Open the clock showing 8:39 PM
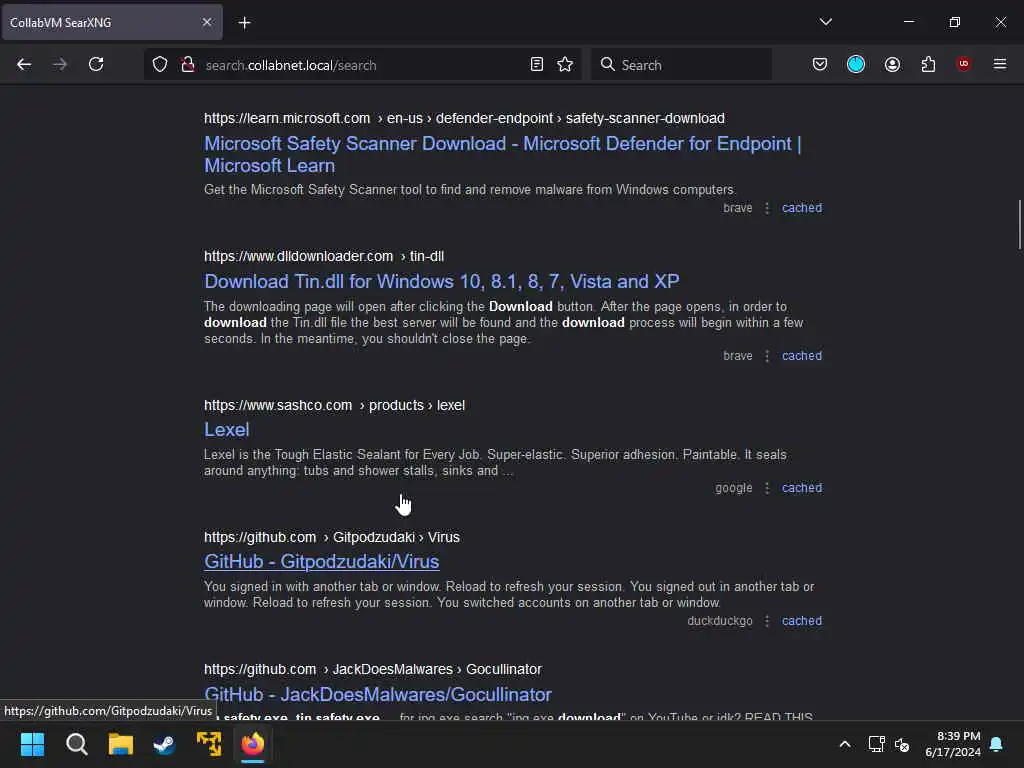 tap(953, 744)
